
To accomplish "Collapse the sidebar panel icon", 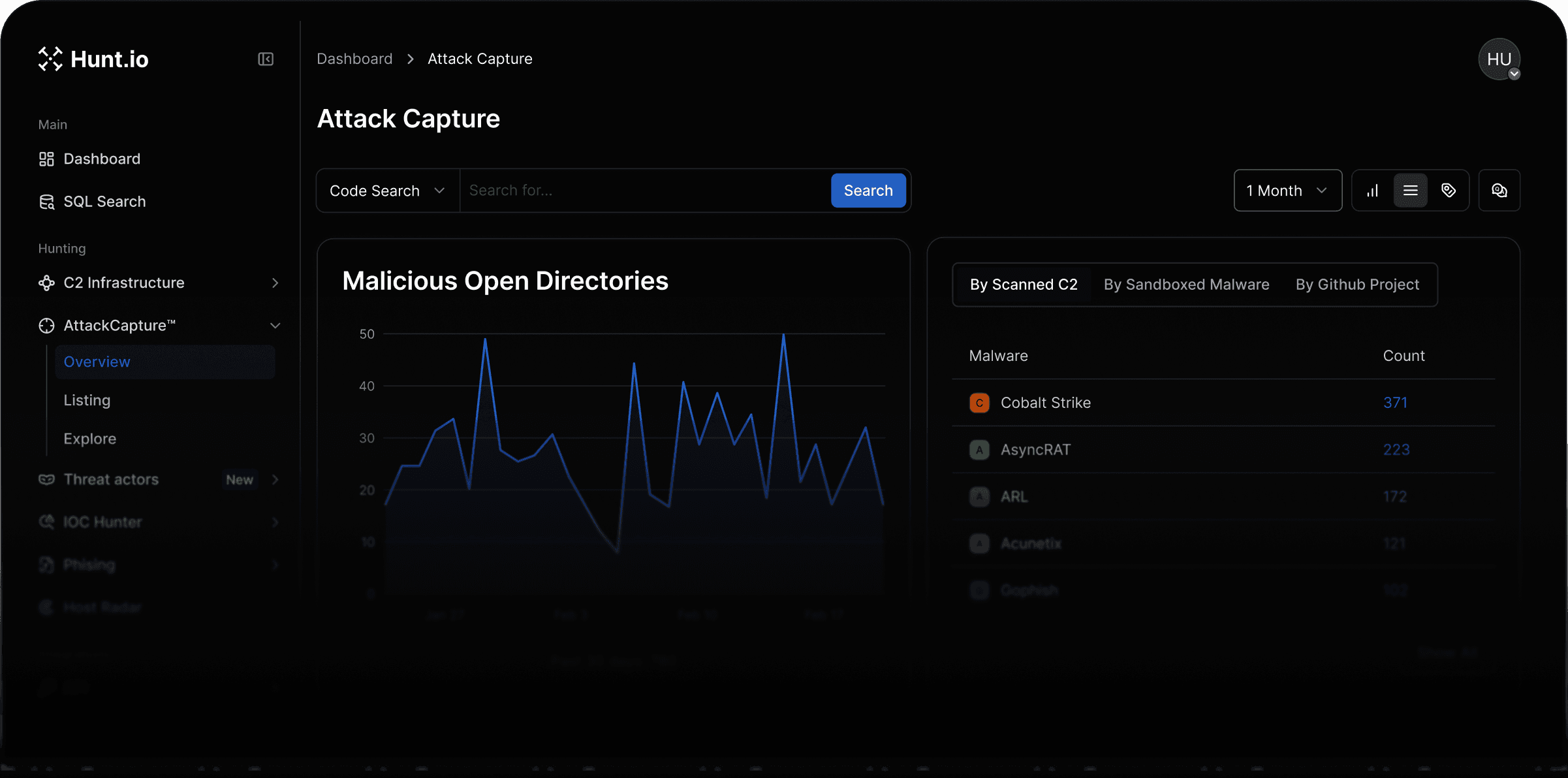I will [x=265, y=59].
